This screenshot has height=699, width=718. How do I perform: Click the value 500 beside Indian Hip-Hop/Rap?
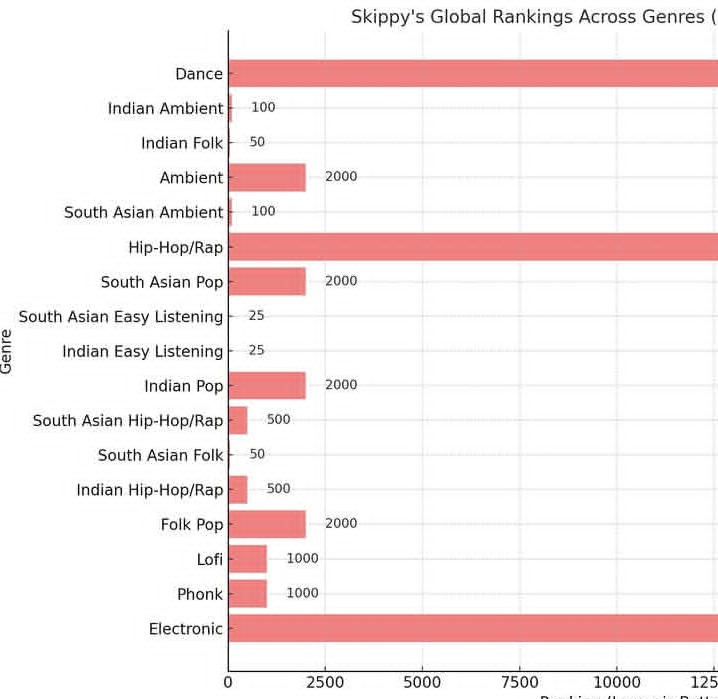[278, 489]
